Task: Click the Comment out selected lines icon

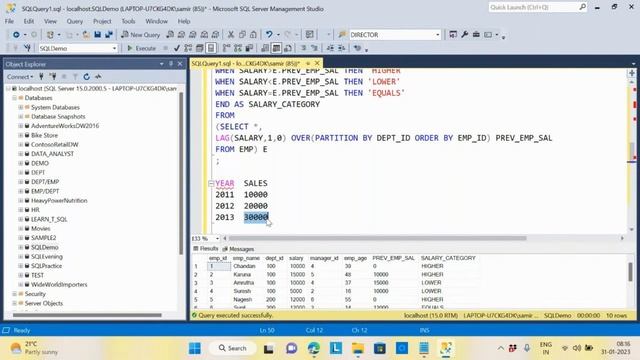Action: point(303,48)
